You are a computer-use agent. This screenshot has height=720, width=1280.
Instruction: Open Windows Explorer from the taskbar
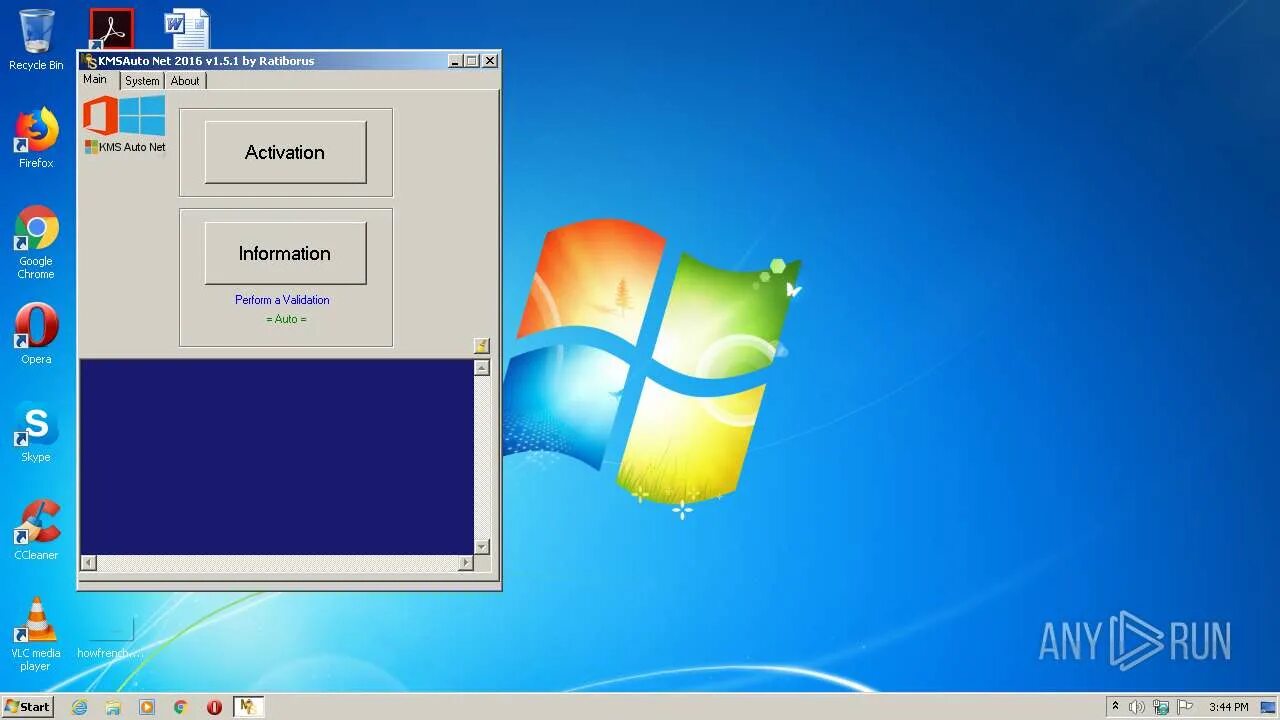point(113,707)
